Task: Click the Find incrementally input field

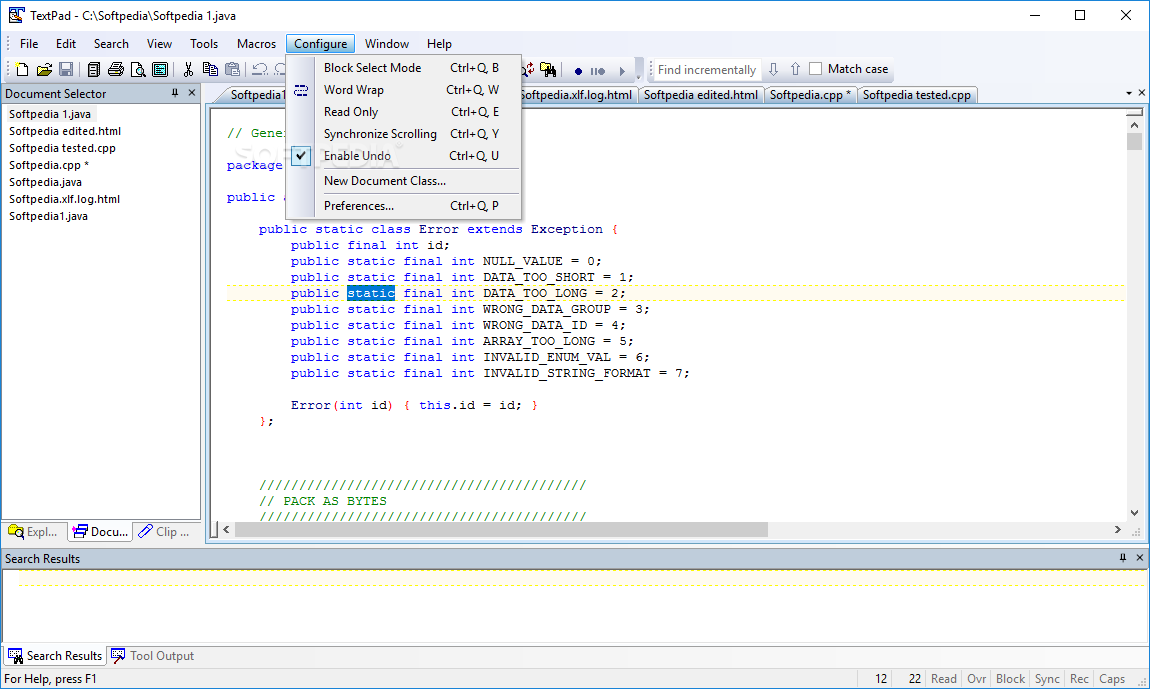Action: (x=706, y=70)
